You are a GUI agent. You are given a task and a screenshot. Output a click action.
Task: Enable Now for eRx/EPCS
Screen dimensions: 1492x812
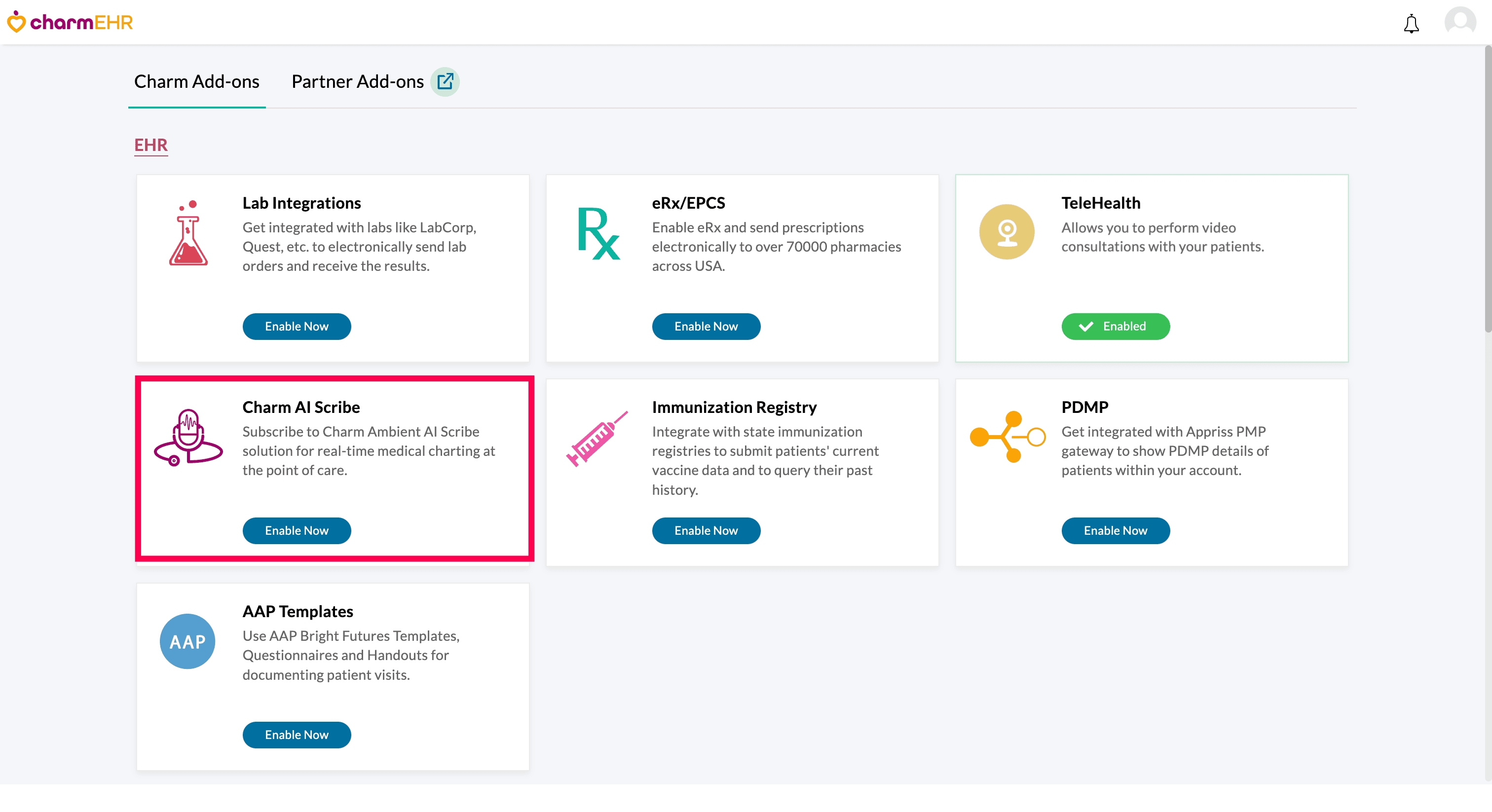[x=706, y=327]
